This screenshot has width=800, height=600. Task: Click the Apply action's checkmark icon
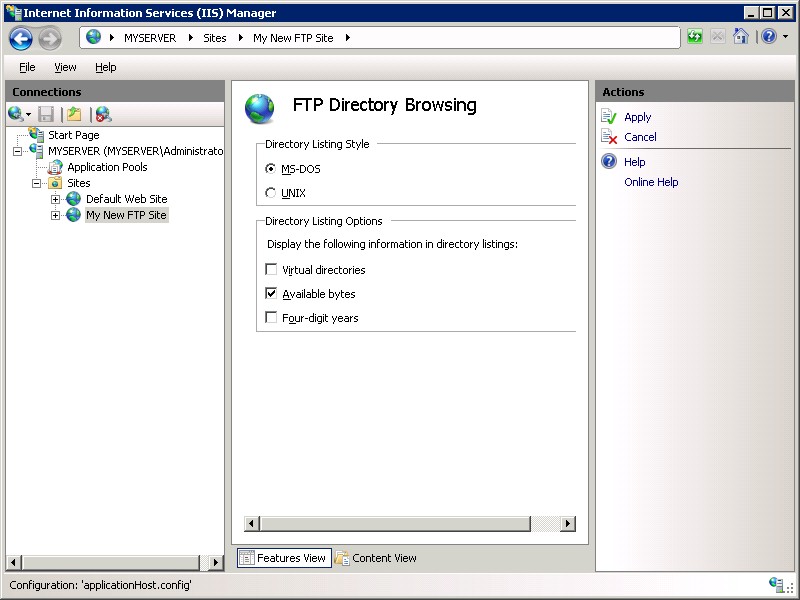609,116
